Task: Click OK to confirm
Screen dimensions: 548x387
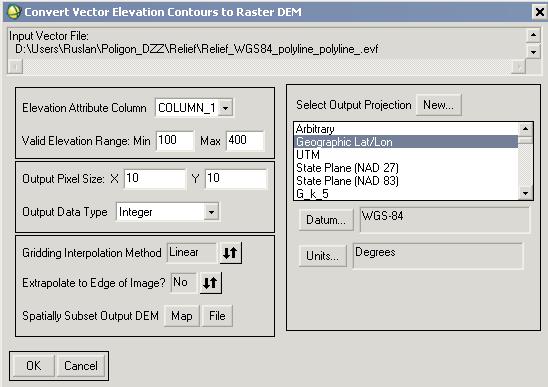Action: point(34,366)
